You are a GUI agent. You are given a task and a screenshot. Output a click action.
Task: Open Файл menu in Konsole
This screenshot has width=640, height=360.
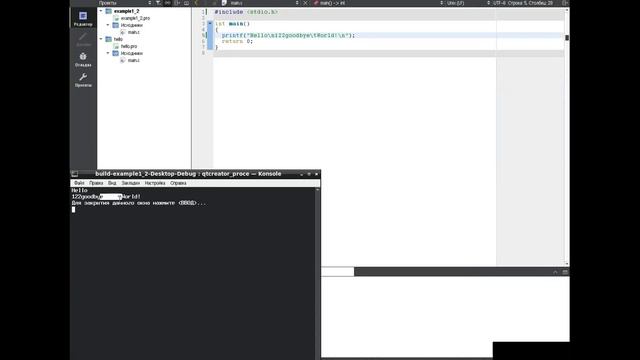pyautogui.click(x=79, y=183)
